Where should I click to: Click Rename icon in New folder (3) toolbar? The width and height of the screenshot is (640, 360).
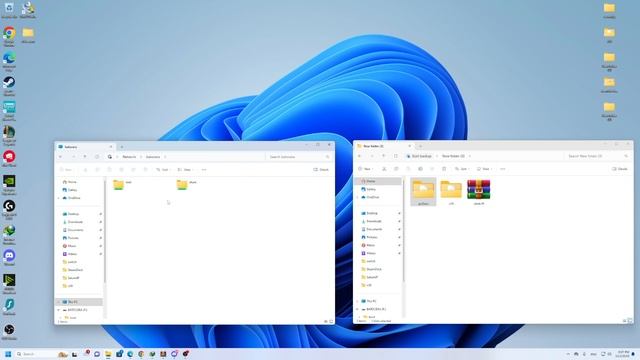pos(420,169)
